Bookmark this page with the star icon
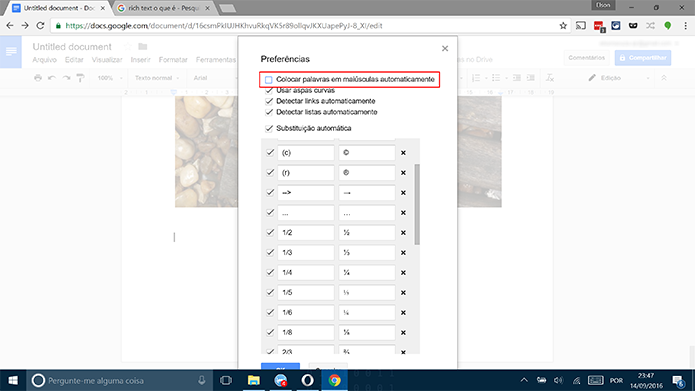The height and width of the screenshot is (391, 695). [x=563, y=26]
